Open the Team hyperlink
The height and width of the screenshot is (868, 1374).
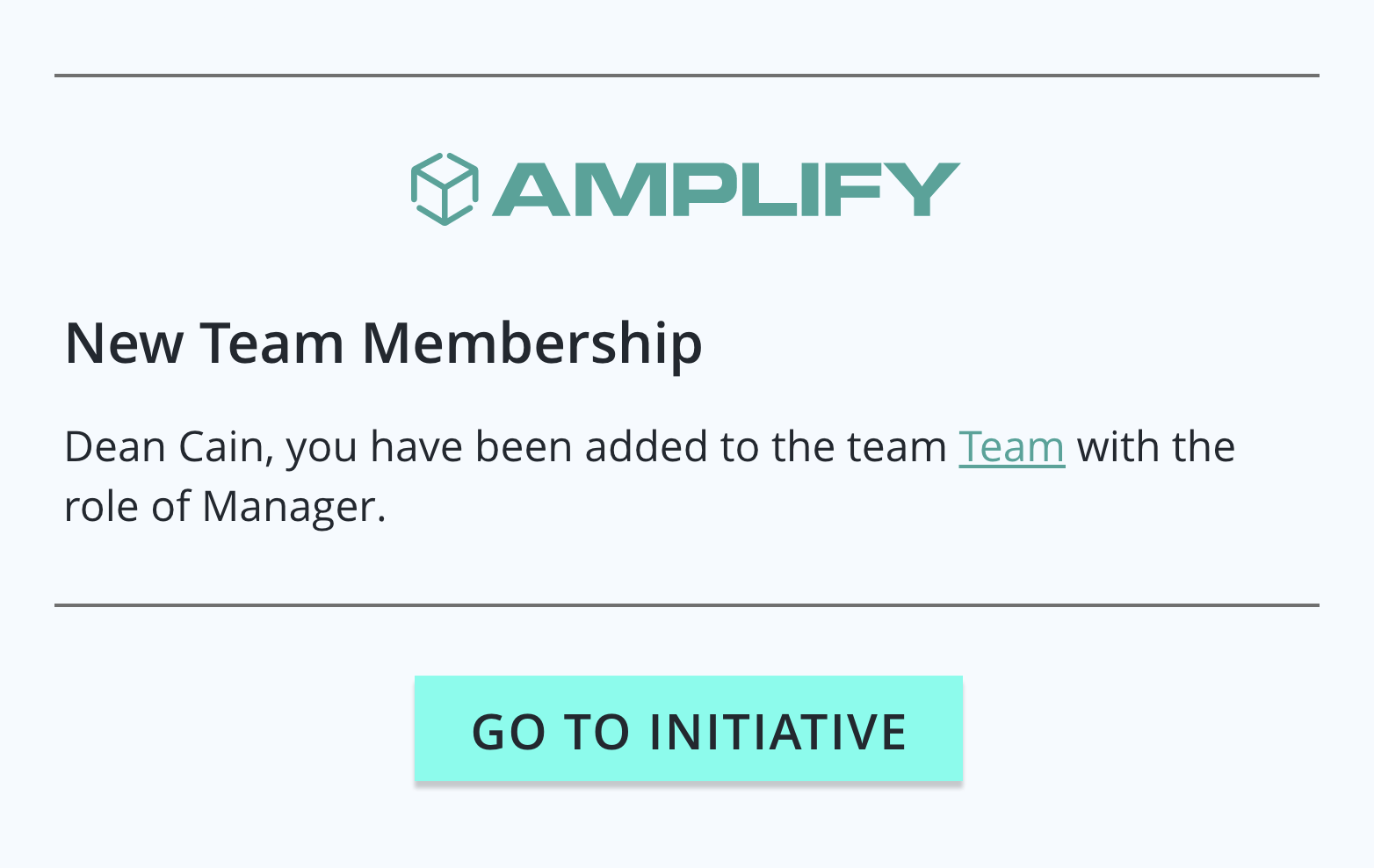[1011, 447]
